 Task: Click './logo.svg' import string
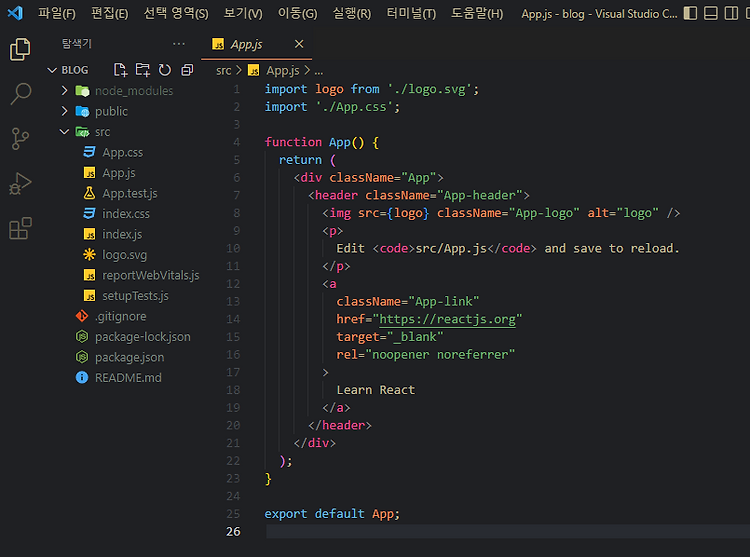[429, 89]
